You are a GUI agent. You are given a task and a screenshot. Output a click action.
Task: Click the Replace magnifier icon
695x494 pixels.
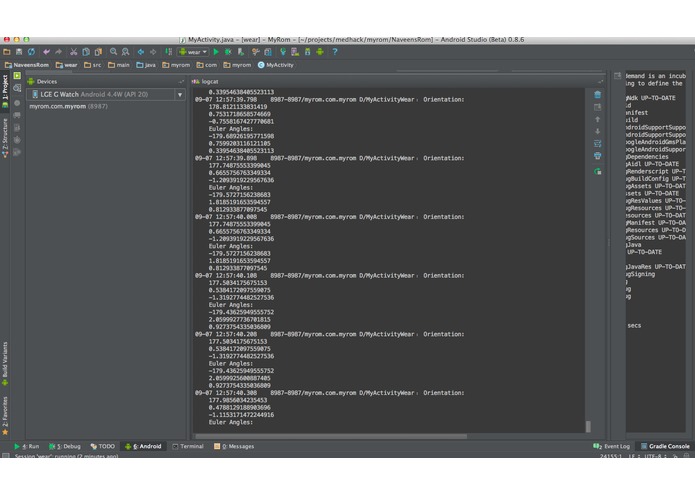126,52
